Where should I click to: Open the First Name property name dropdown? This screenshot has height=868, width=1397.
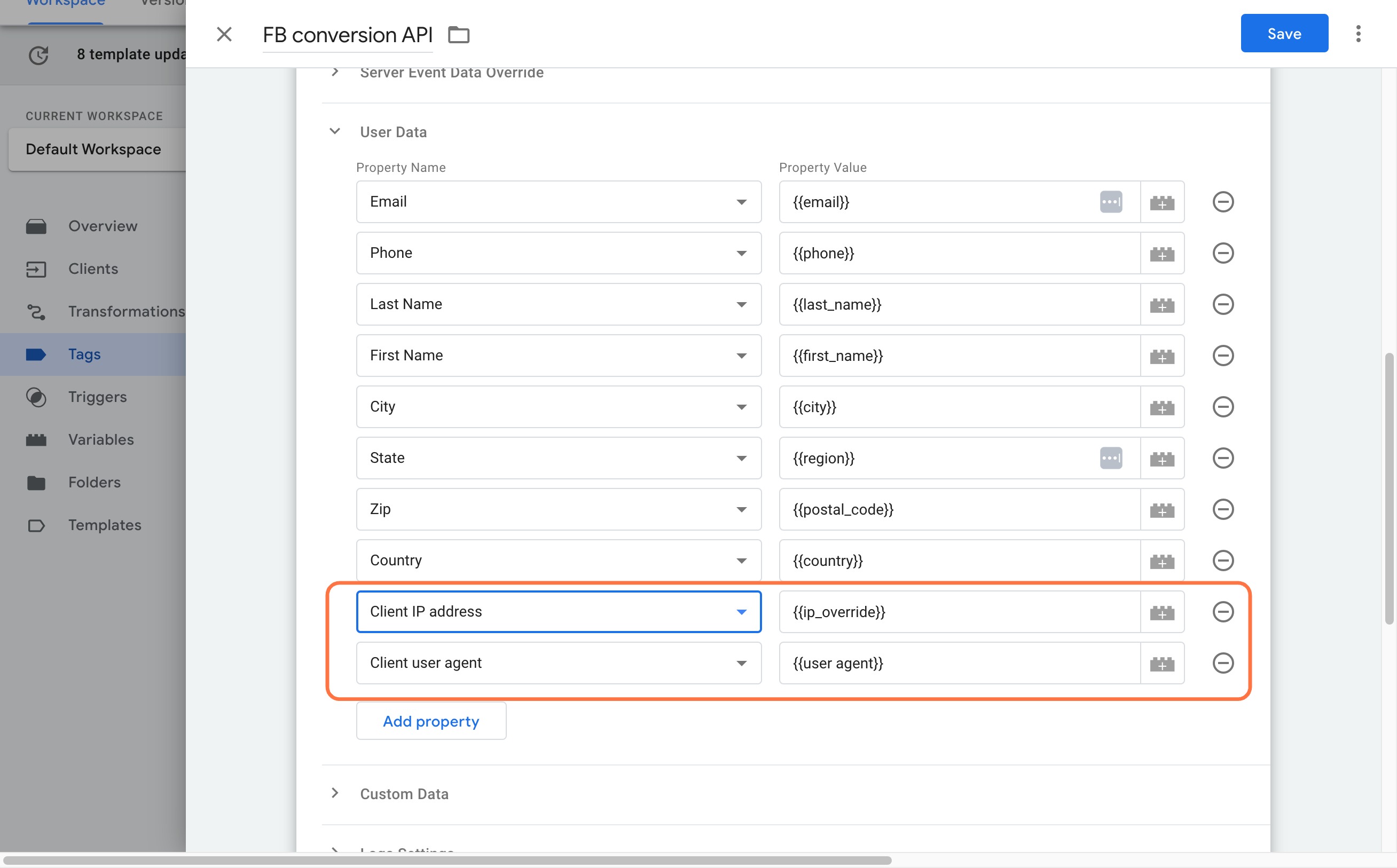558,356
